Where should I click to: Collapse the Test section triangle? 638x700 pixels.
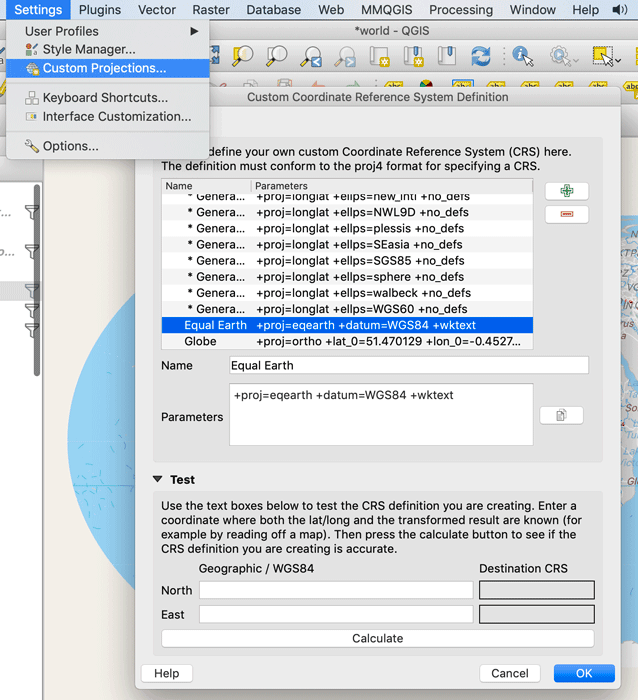[x=157, y=479]
